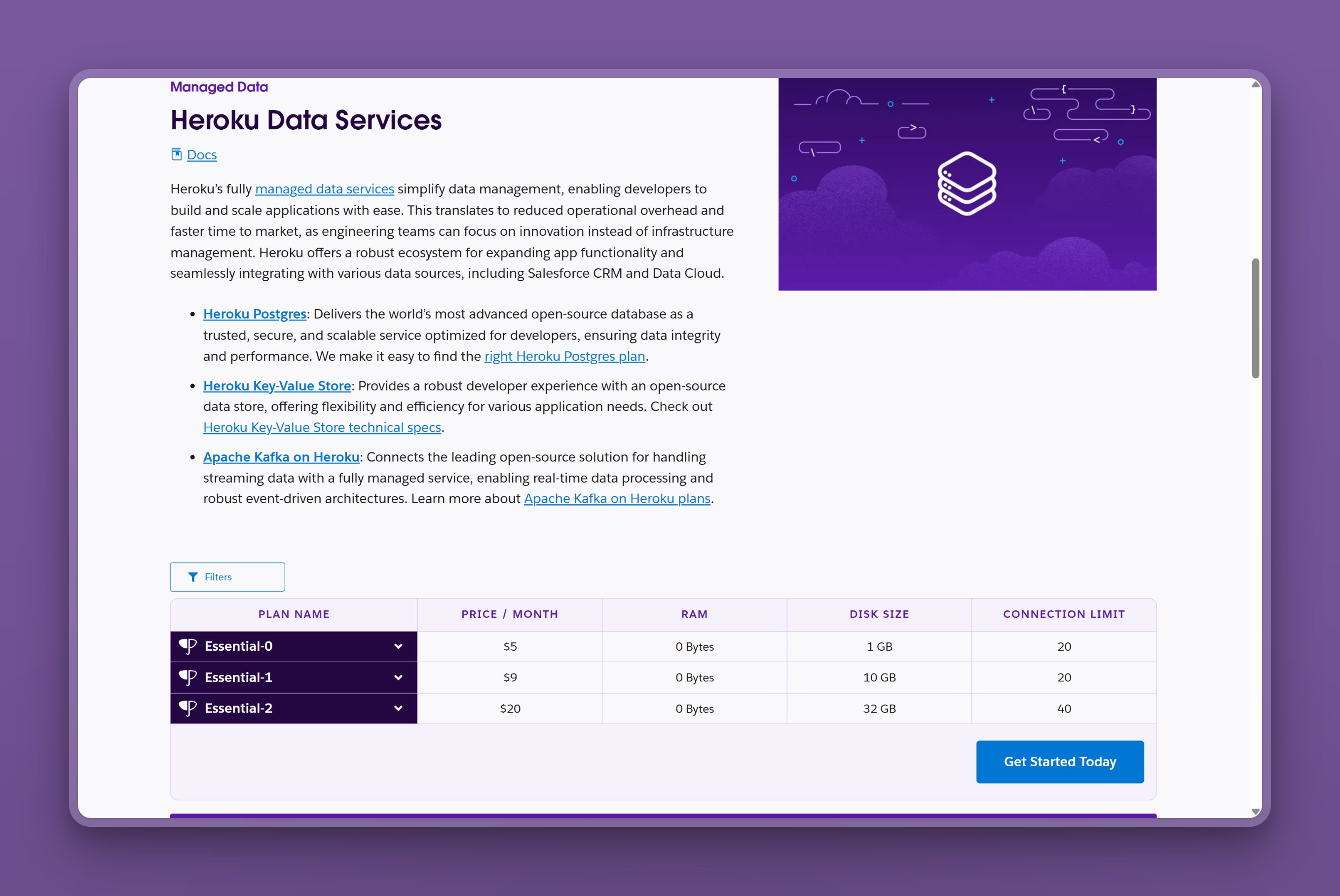
Task: Expand the Essential-1 plan chevron
Action: point(398,678)
